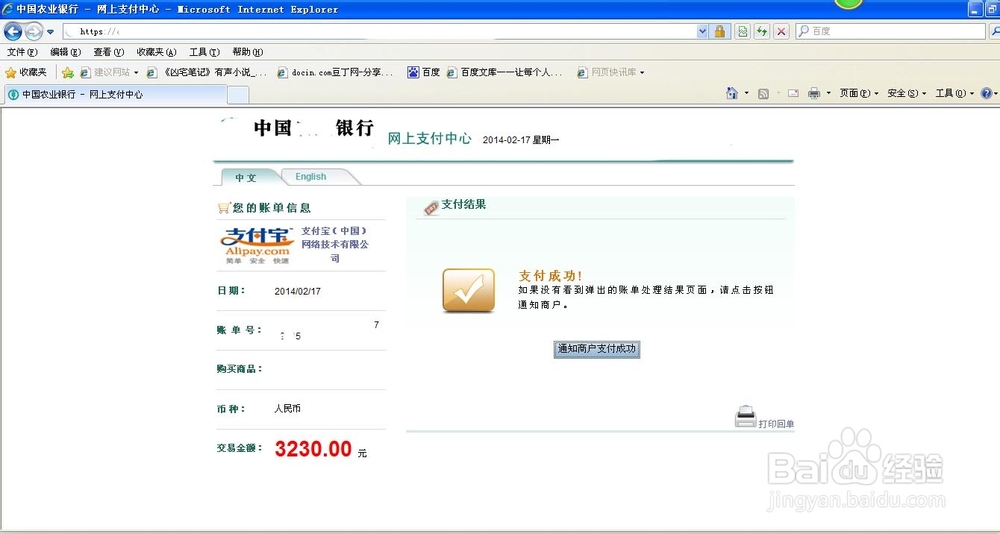Switch to the English language tab

pyautogui.click(x=311, y=177)
